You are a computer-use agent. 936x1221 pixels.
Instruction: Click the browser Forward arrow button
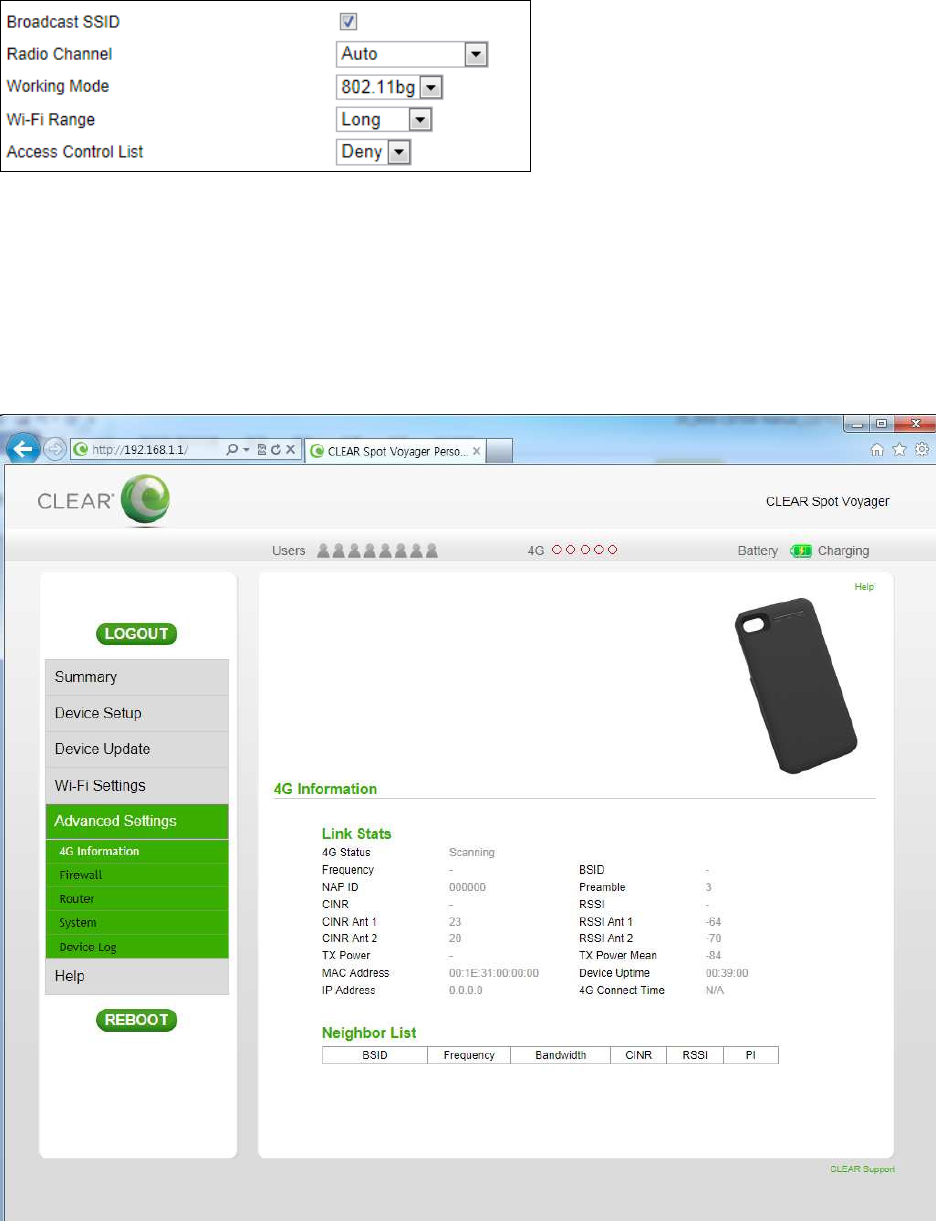[x=53, y=450]
